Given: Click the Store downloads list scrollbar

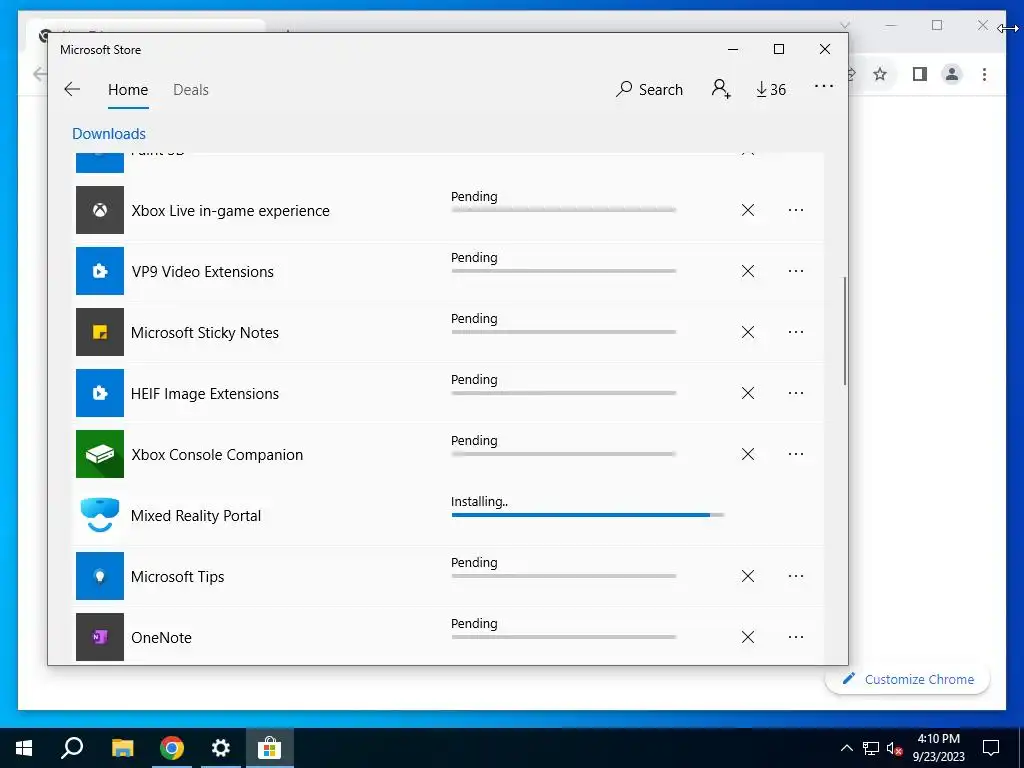Looking at the screenshot, I should (844, 331).
